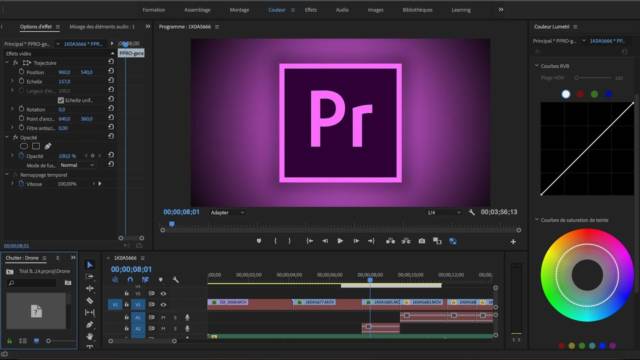Click the timeline timecode 00;00;08;01 field
The height and width of the screenshot is (360, 640).
click(131, 269)
